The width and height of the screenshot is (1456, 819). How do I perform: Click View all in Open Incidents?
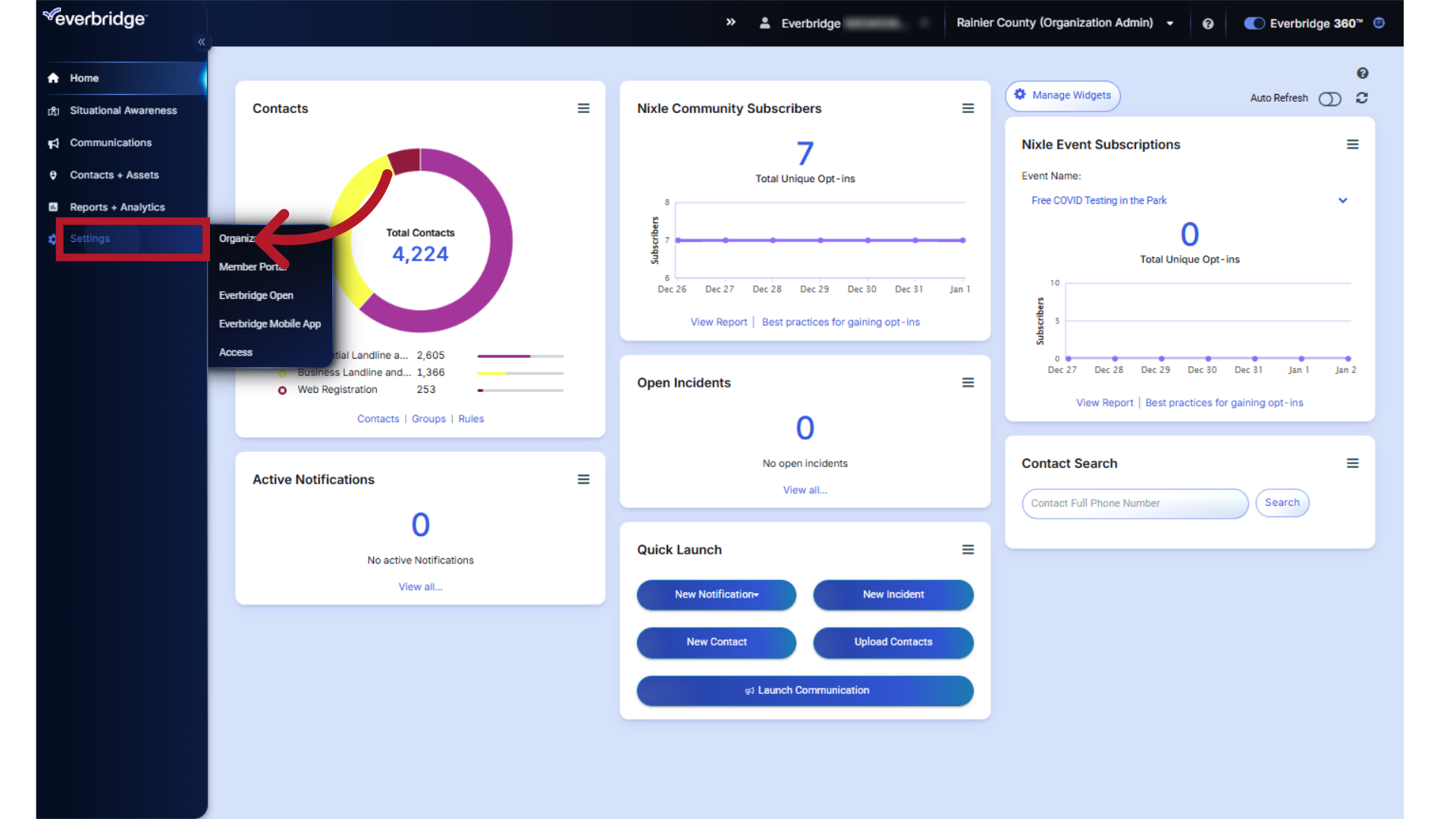coord(805,490)
